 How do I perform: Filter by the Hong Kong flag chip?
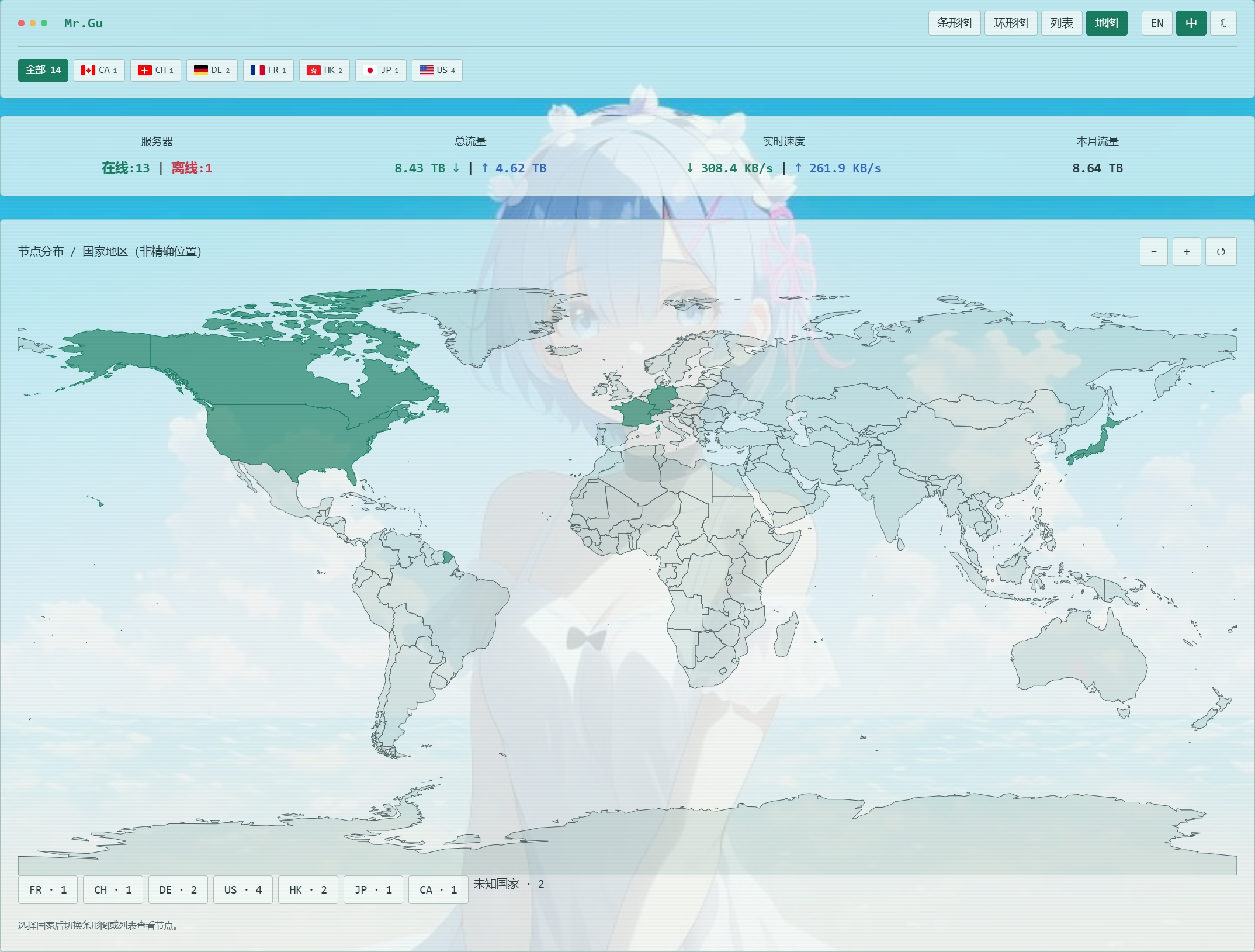tap(324, 70)
